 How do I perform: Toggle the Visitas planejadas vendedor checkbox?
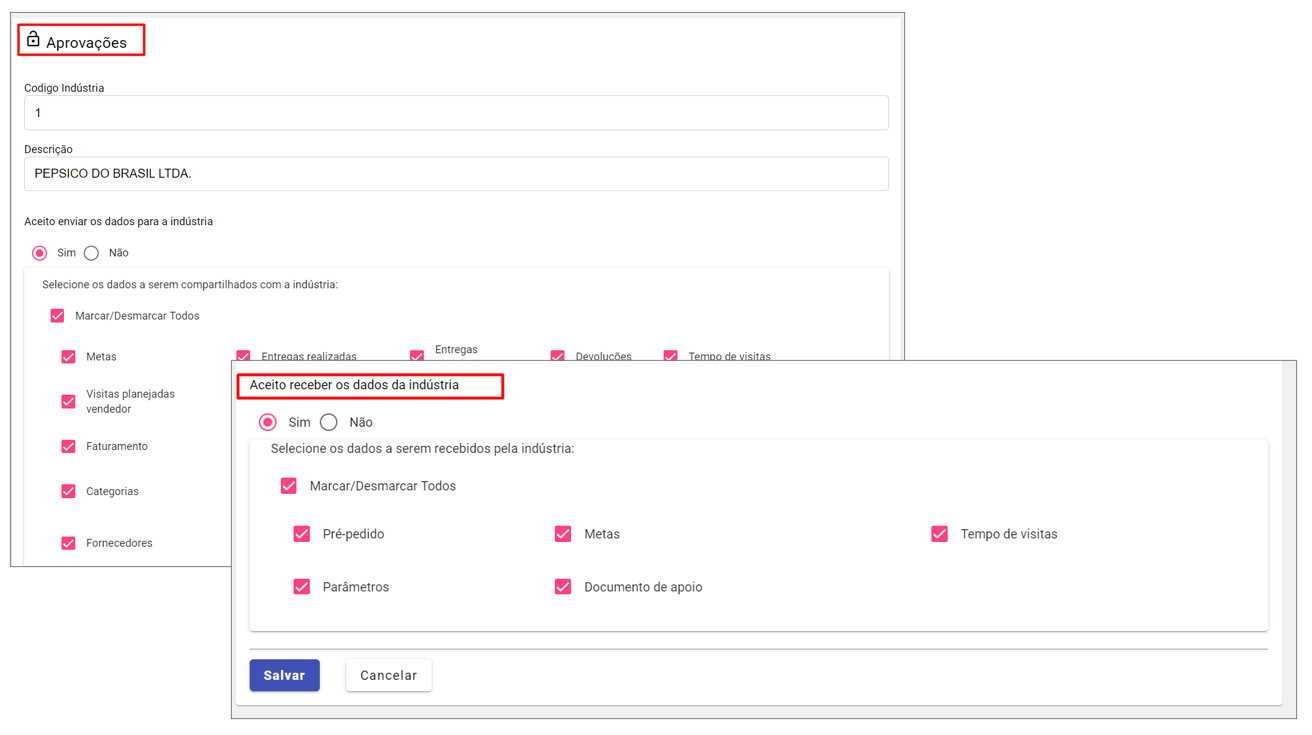(69, 401)
